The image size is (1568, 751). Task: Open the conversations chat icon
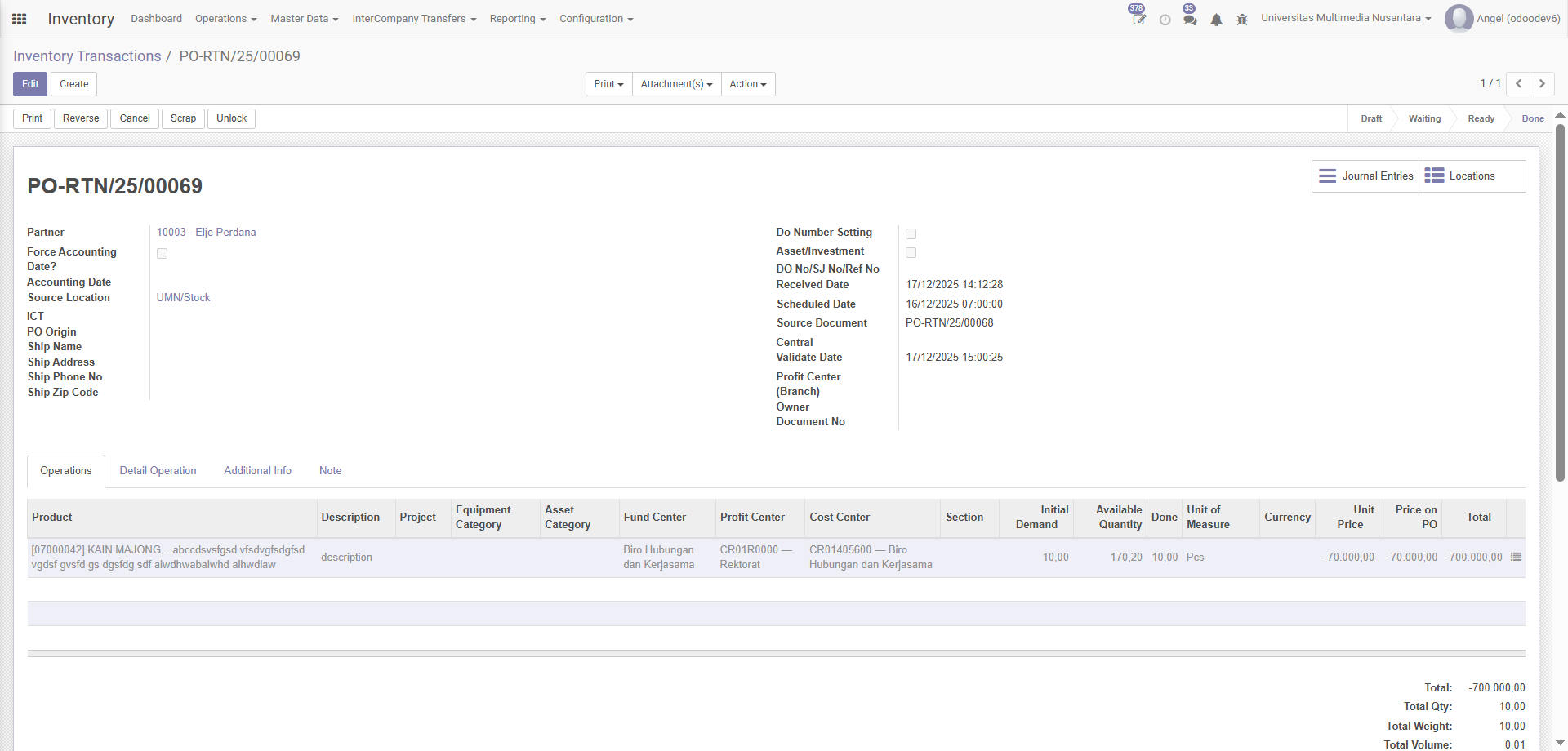coord(1190,20)
